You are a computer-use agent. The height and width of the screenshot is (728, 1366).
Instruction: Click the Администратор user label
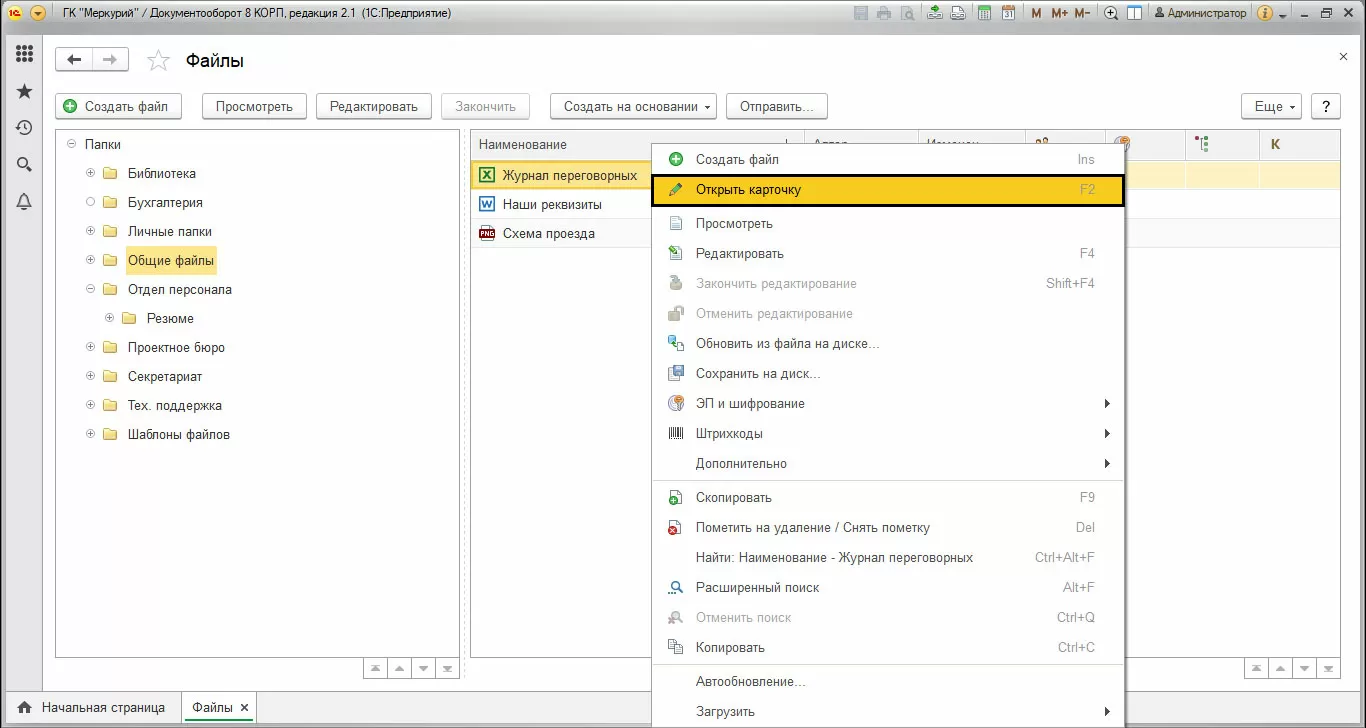1200,13
